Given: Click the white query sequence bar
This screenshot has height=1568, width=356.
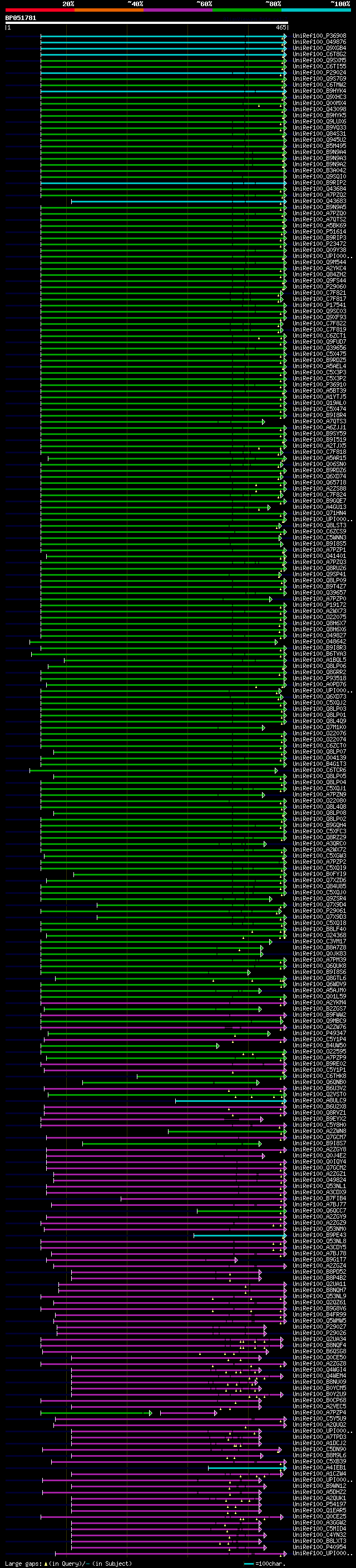Looking at the screenshot, I should (x=147, y=23).
